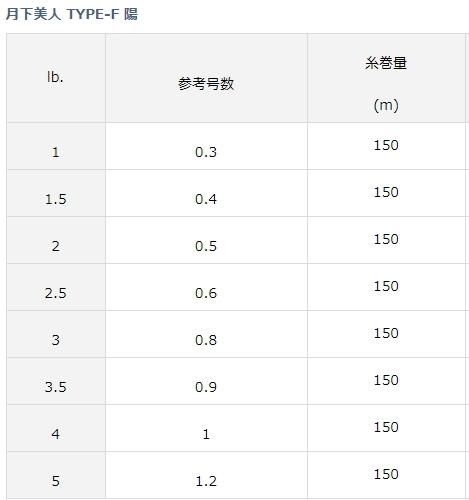Click the 5 lb. row cell
This screenshot has height=500, width=469.
click(56, 475)
